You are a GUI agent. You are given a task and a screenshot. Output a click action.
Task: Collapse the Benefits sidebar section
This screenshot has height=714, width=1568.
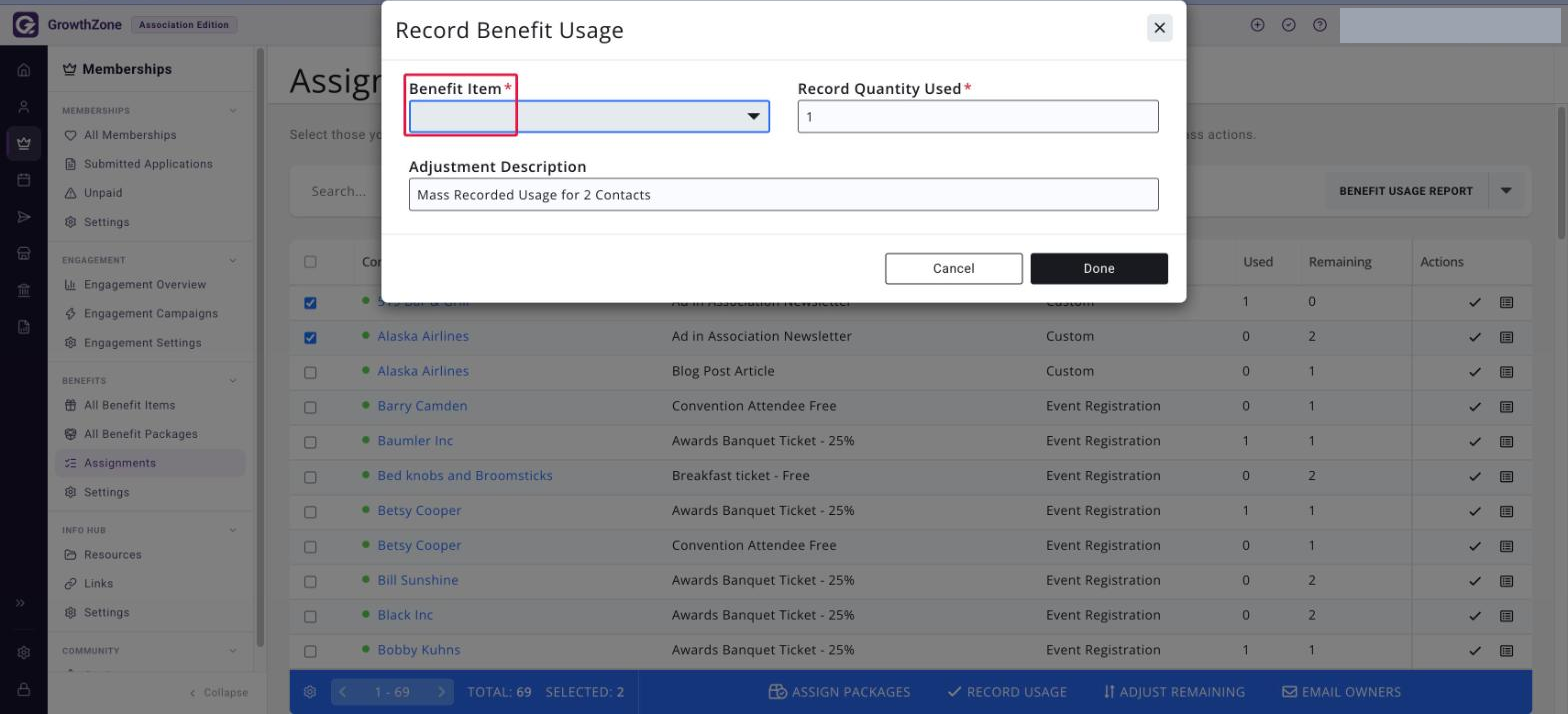(233, 381)
